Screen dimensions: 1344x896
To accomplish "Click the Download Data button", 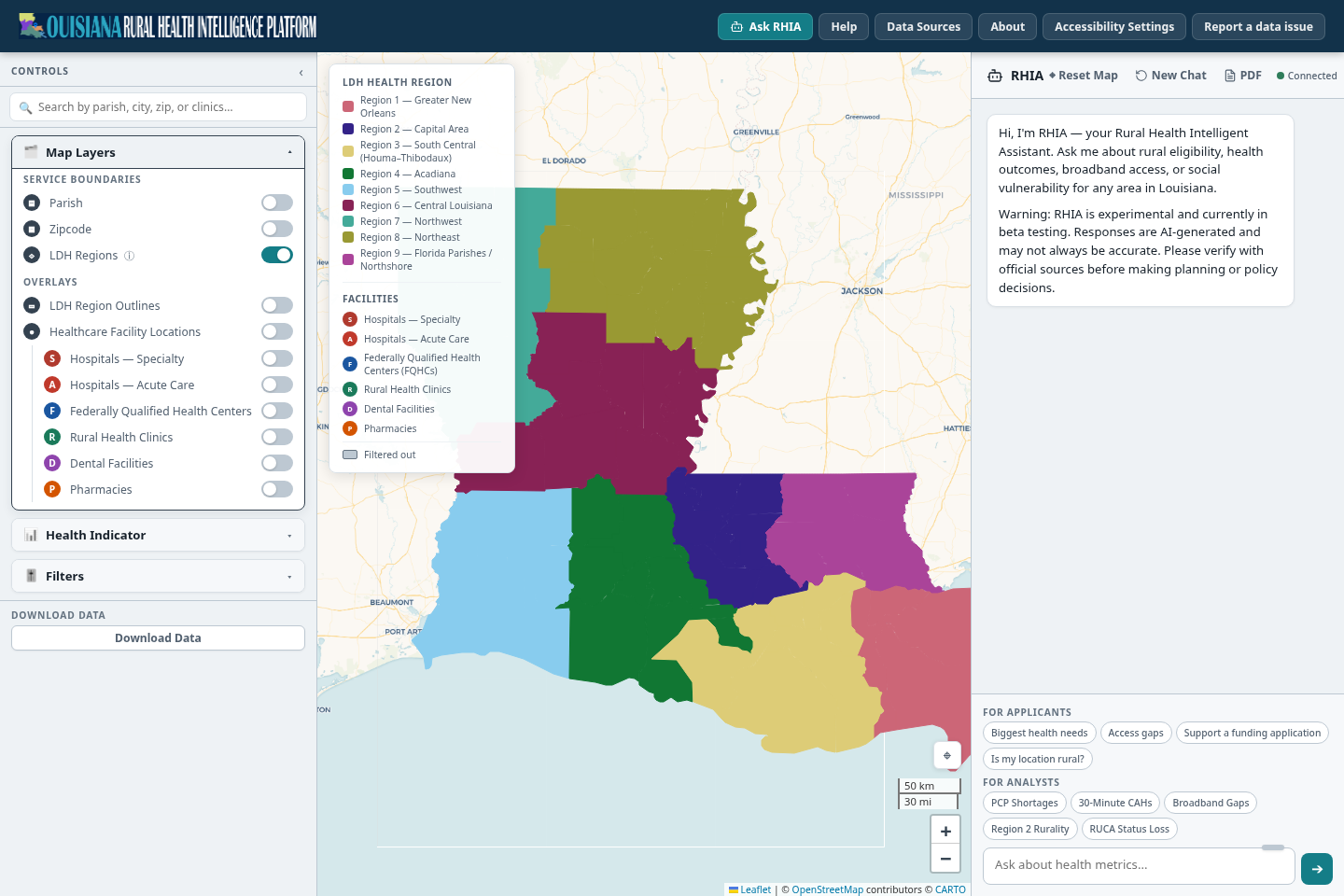I will coord(159,637).
